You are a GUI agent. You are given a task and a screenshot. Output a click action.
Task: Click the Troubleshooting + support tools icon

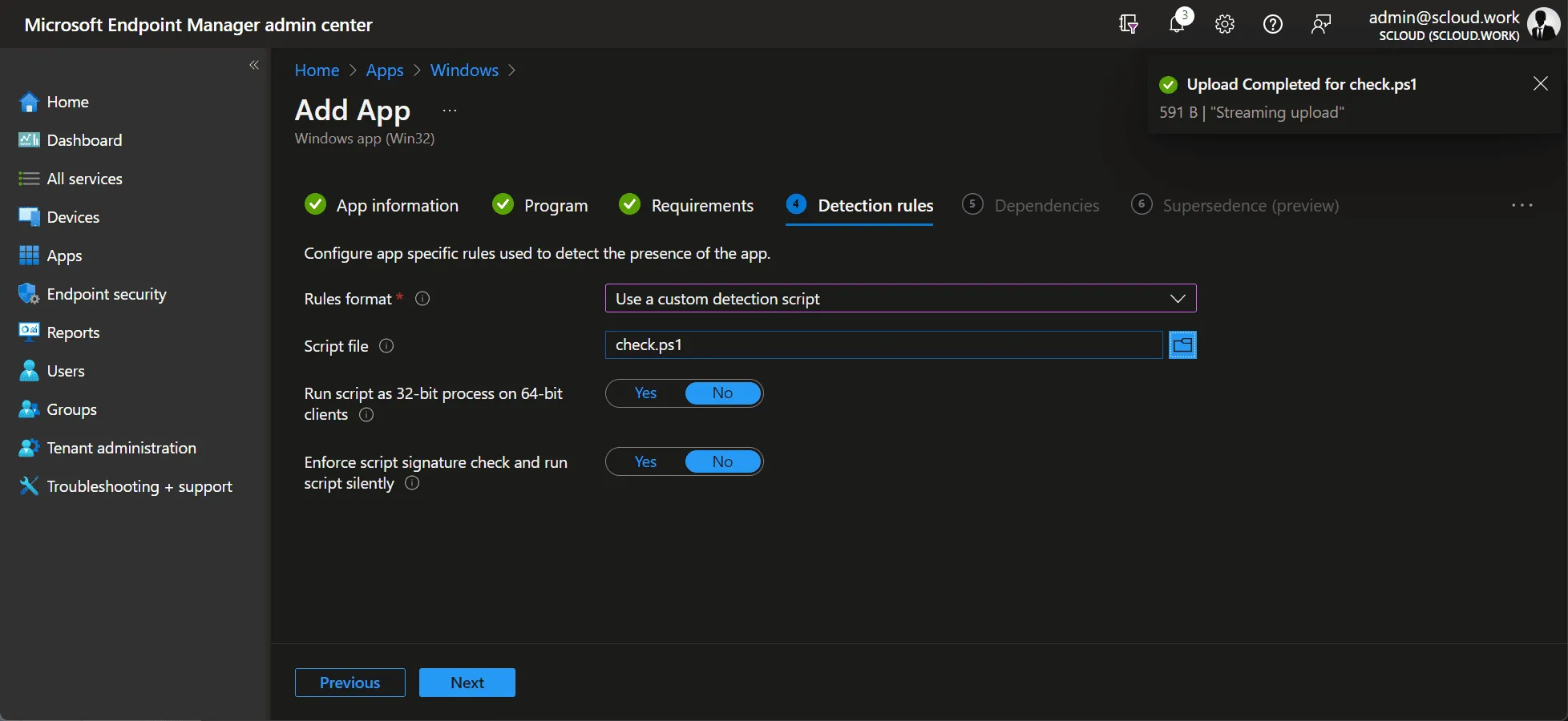29,485
